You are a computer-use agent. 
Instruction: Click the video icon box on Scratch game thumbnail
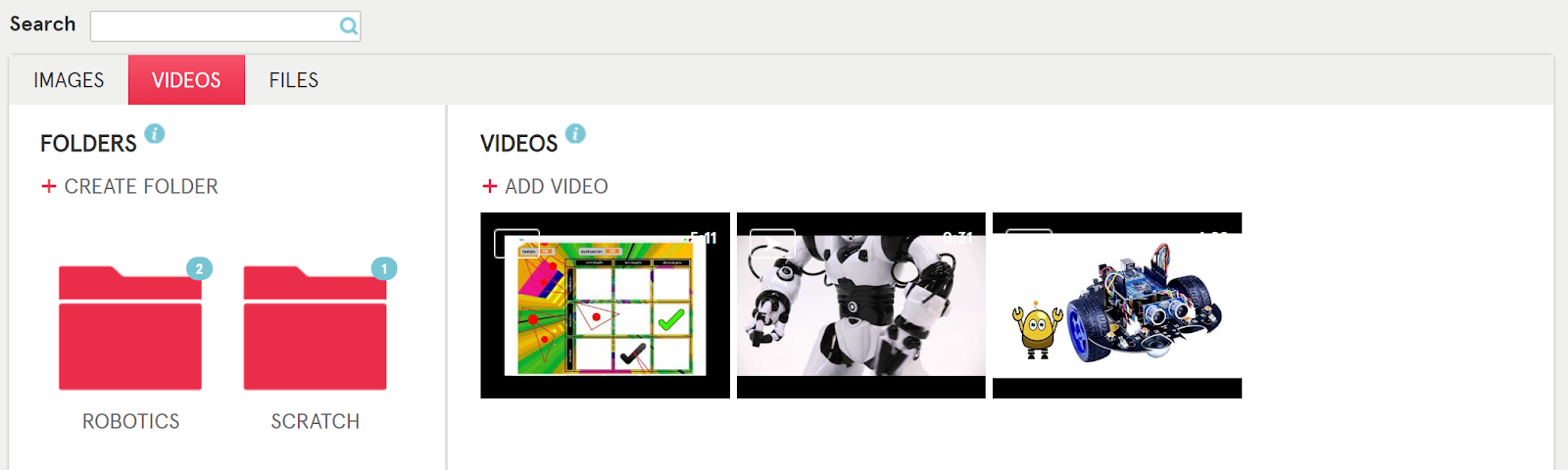pyautogui.click(x=516, y=243)
